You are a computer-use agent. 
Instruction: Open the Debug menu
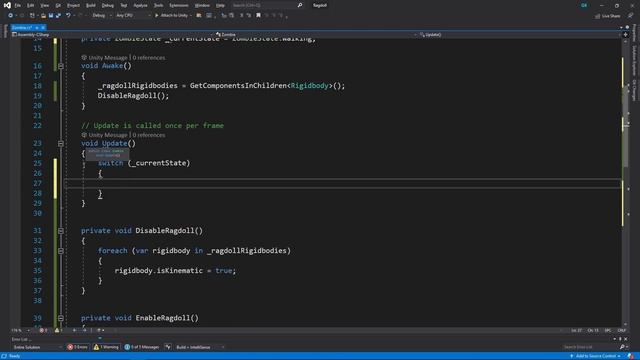pos(108,5)
